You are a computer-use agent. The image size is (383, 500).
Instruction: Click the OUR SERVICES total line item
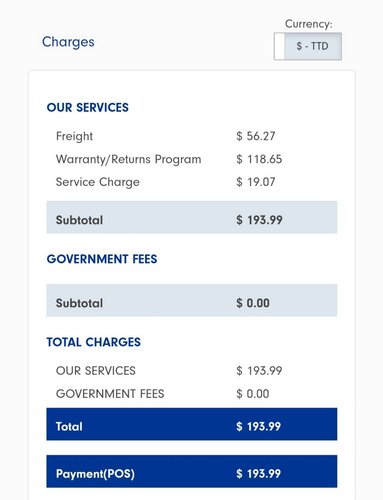click(x=96, y=371)
